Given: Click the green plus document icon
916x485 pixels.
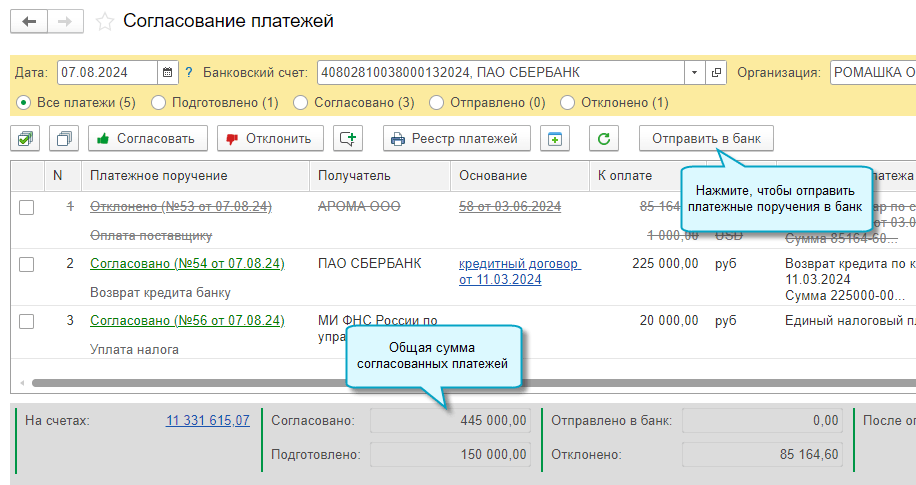Looking at the screenshot, I should pyautogui.click(x=555, y=138).
